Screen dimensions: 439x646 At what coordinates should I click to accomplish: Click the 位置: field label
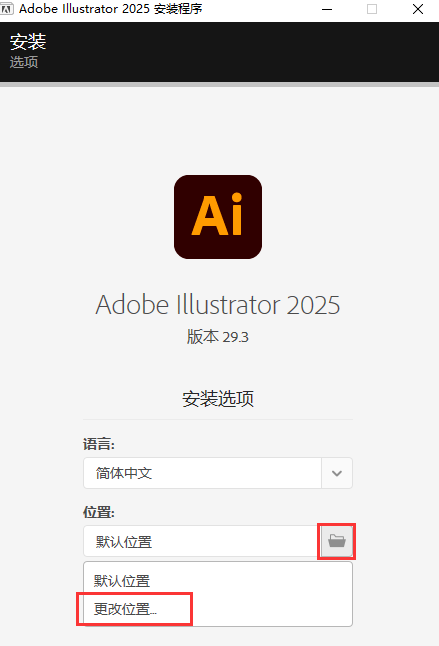click(x=99, y=512)
